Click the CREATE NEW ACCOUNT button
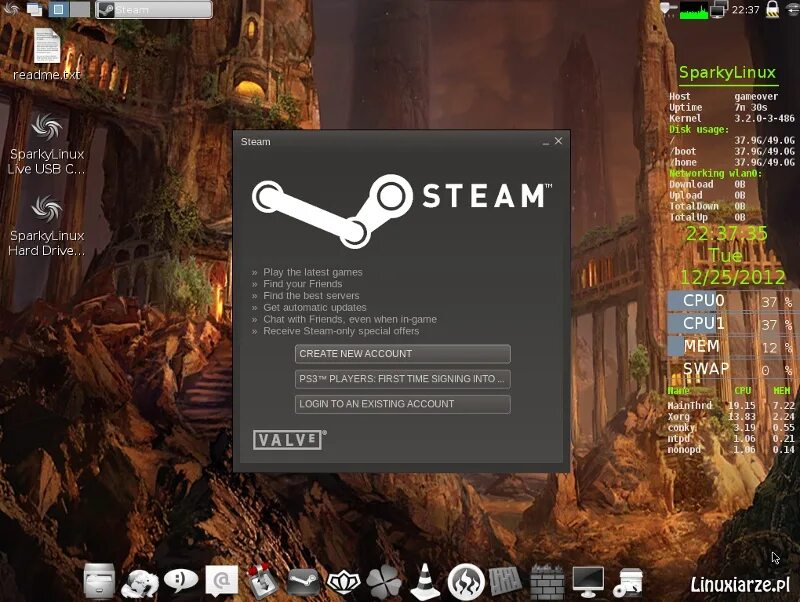This screenshot has height=602, width=800. pyautogui.click(x=403, y=354)
